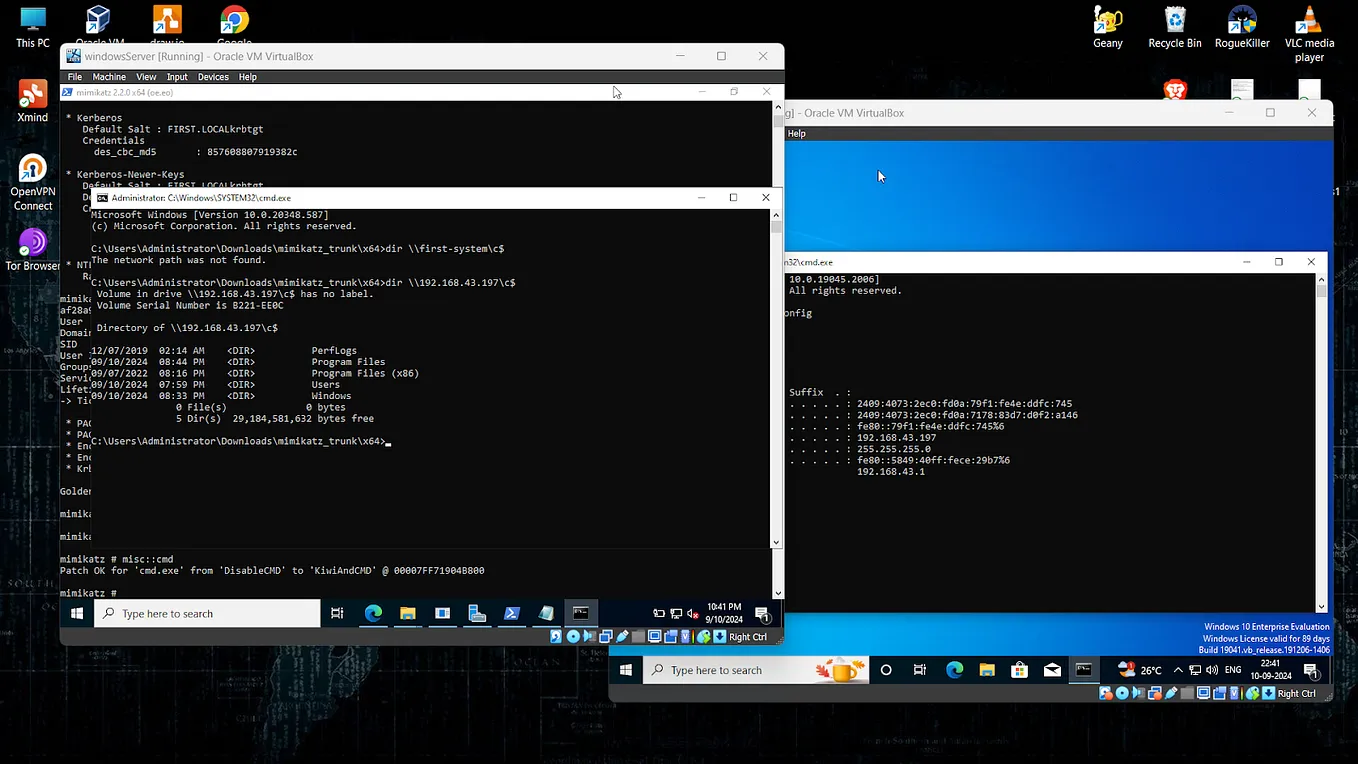Select cmd icon in Windows 10 VM taskbar

pos(1084,670)
